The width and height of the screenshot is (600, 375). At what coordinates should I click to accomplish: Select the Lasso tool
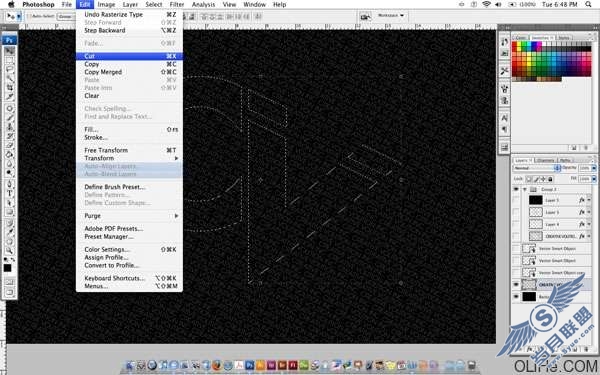(x=10, y=70)
